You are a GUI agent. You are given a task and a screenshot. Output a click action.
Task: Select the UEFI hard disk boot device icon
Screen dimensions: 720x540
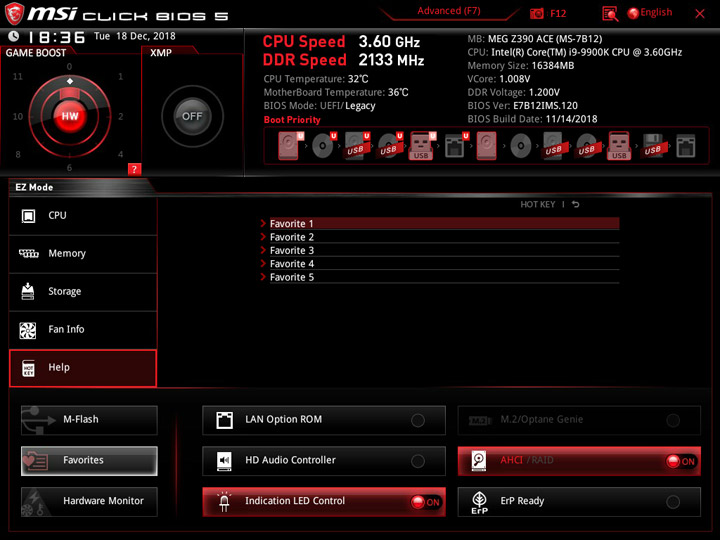[291, 146]
